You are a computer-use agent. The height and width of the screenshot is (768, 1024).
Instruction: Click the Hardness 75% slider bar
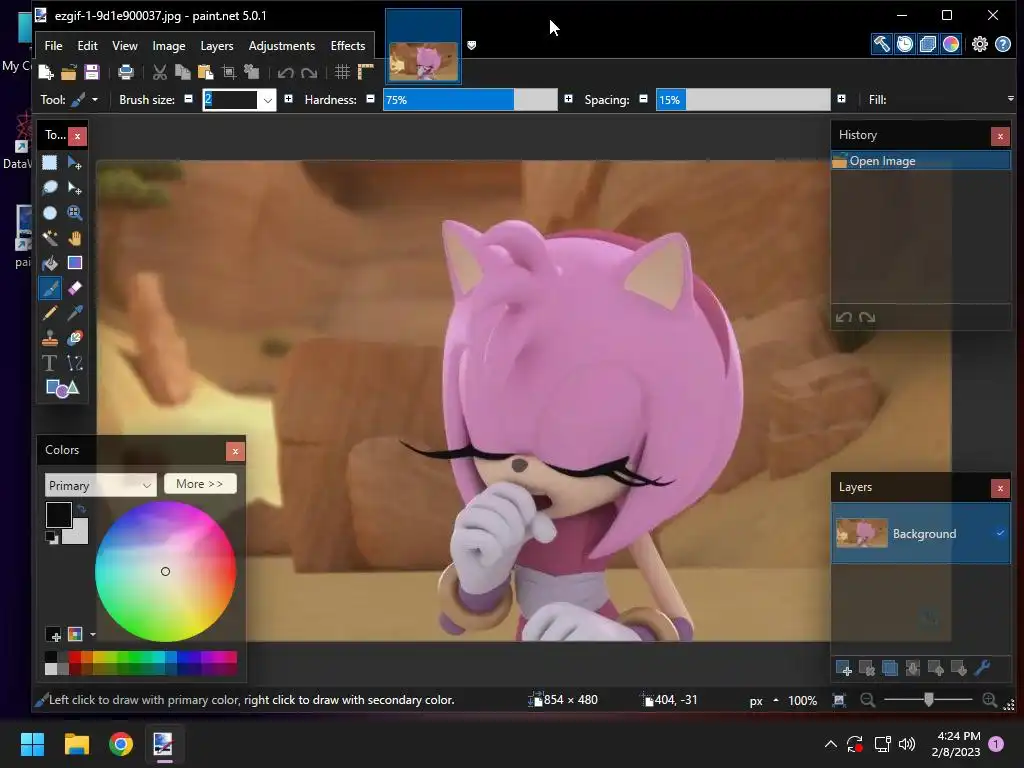click(470, 100)
